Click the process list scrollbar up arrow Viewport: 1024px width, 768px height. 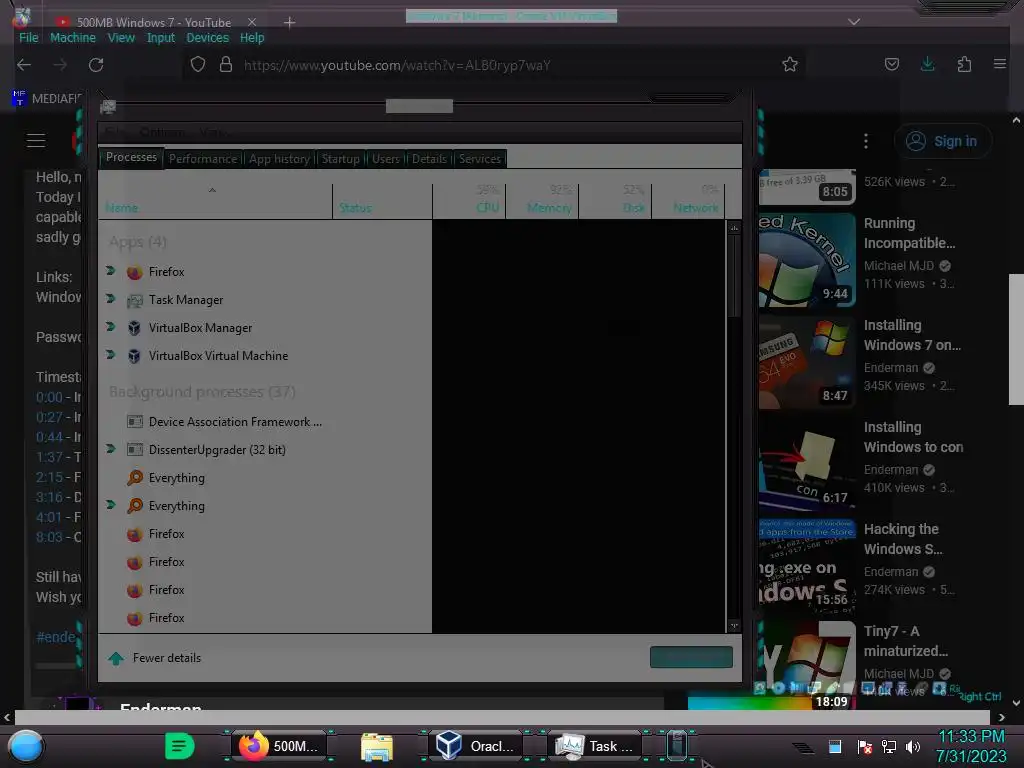734,228
